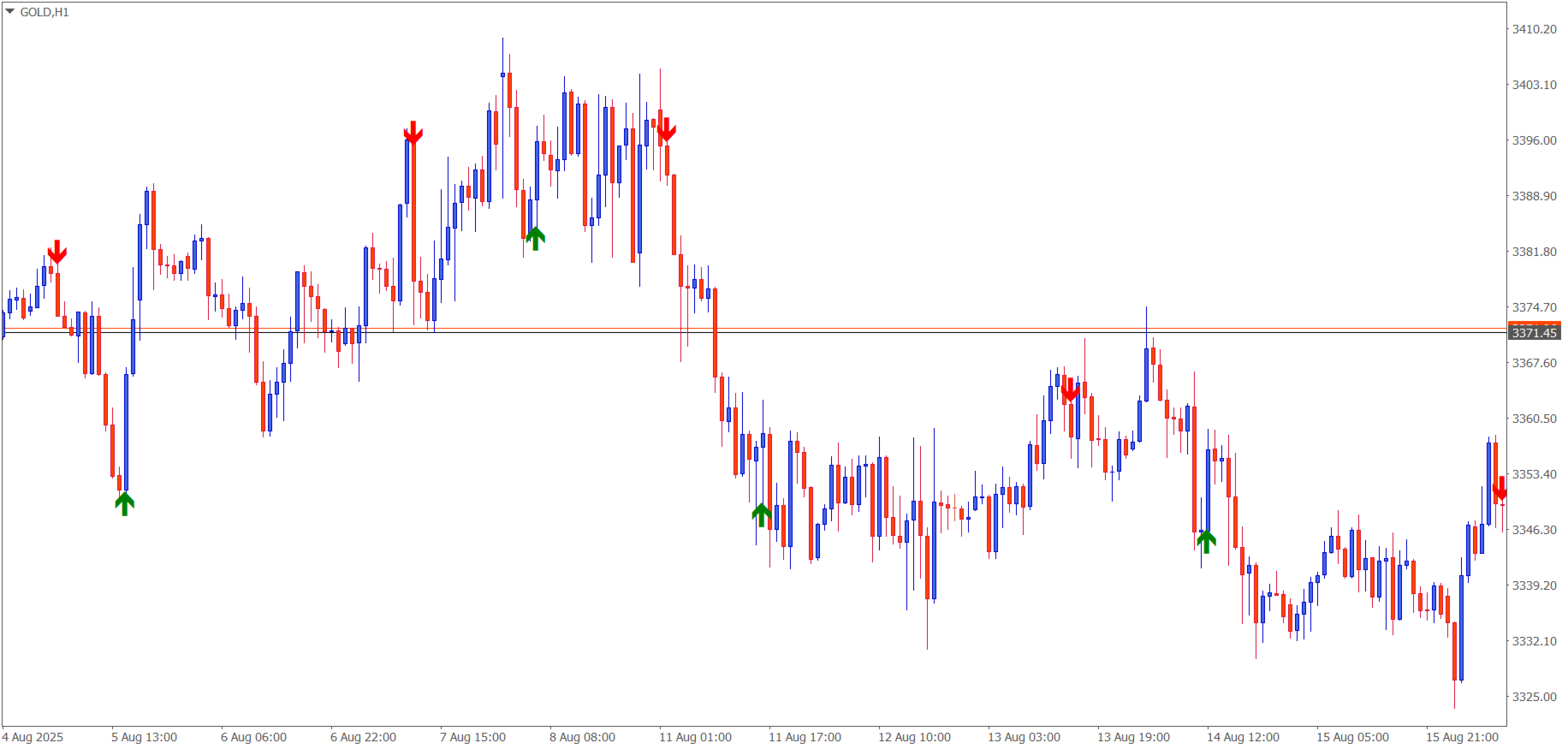
Task: Select the green buy arrow near 14 Aug 12:00
Action: pos(1207,541)
